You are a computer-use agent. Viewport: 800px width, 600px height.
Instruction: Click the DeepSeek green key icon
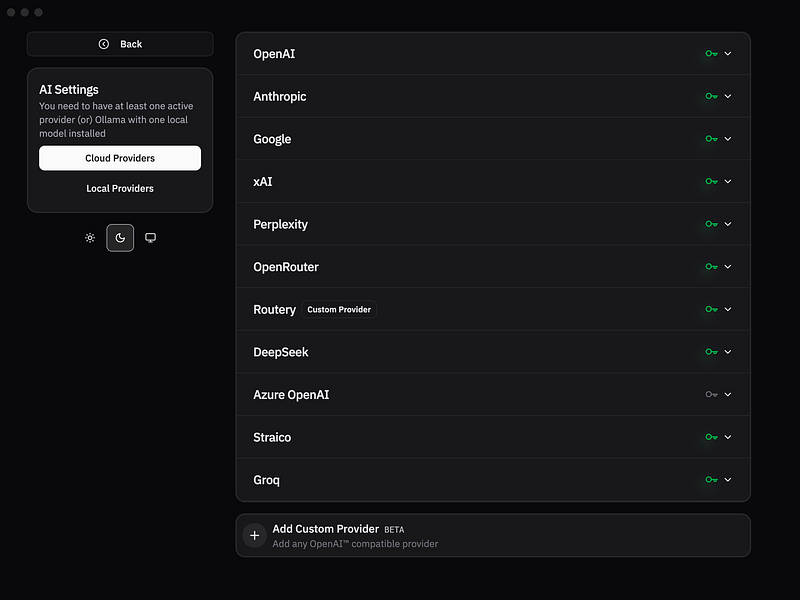[711, 352]
